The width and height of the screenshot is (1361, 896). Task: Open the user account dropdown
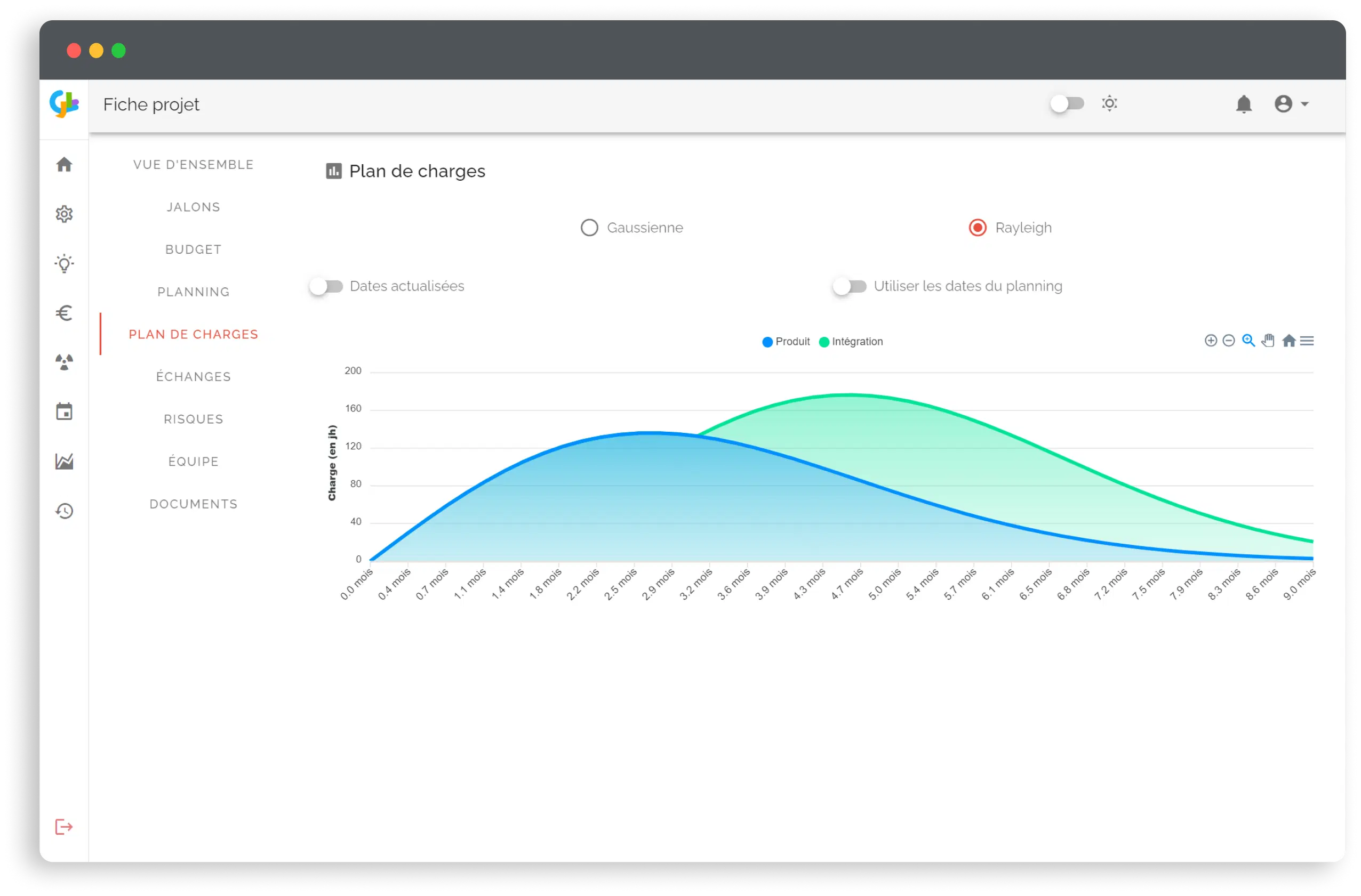pyautogui.click(x=1291, y=104)
